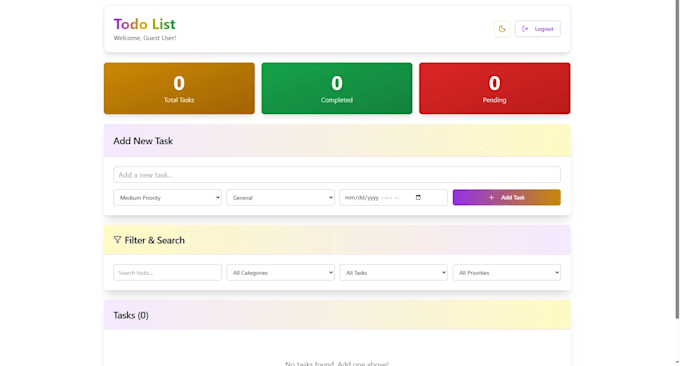This screenshot has height=366, width=680.
Task: Open the General category dropdown
Action: click(x=281, y=197)
